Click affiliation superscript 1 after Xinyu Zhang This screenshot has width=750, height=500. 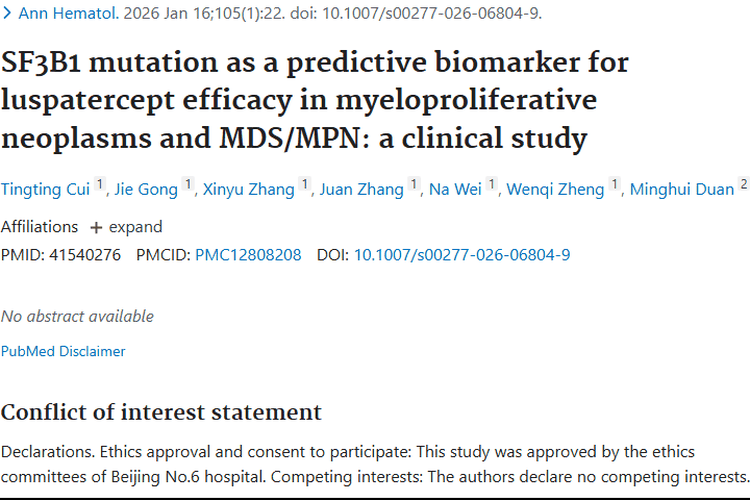pyautogui.click(x=304, y=184)
